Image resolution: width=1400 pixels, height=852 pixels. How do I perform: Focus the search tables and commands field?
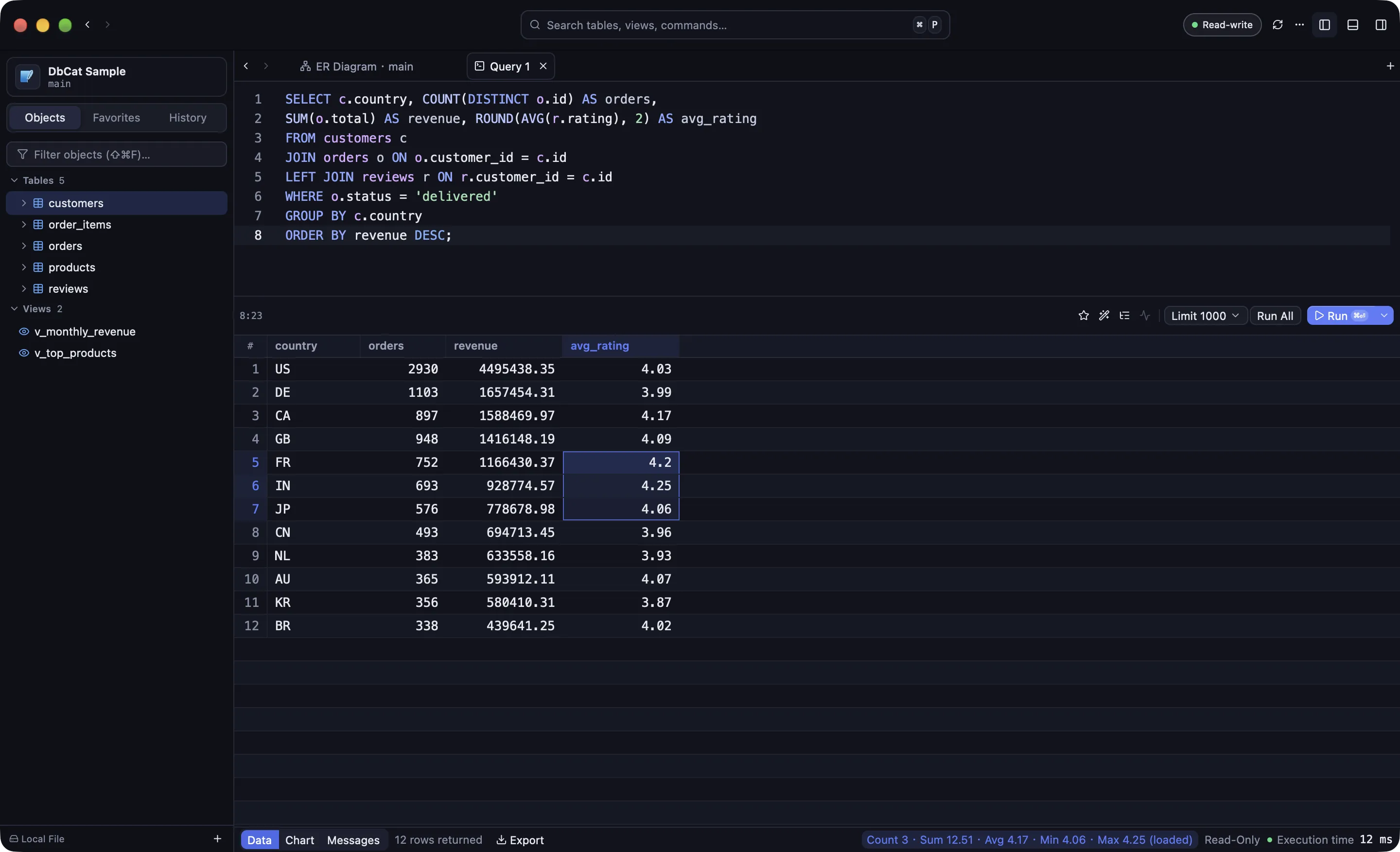pos(735,24)
